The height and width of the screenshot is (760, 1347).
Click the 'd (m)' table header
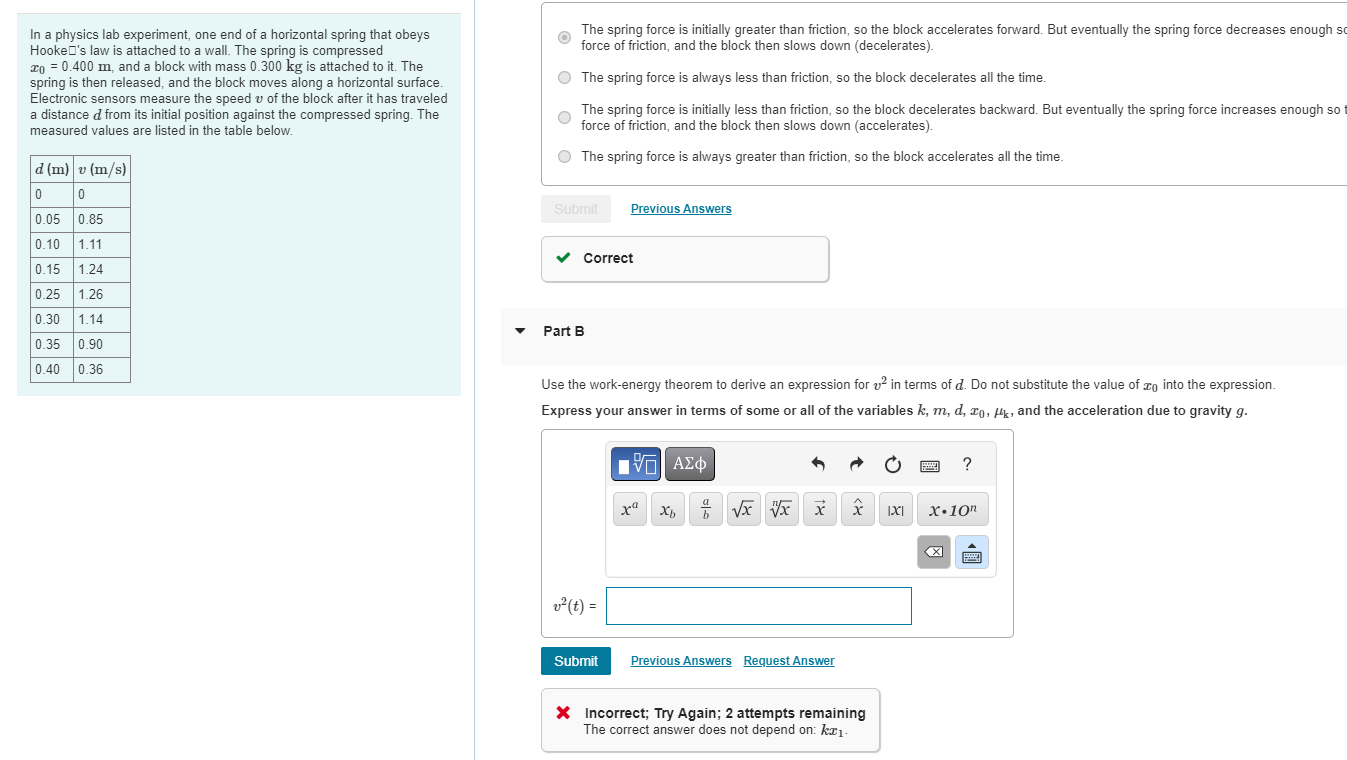(52, 169)
